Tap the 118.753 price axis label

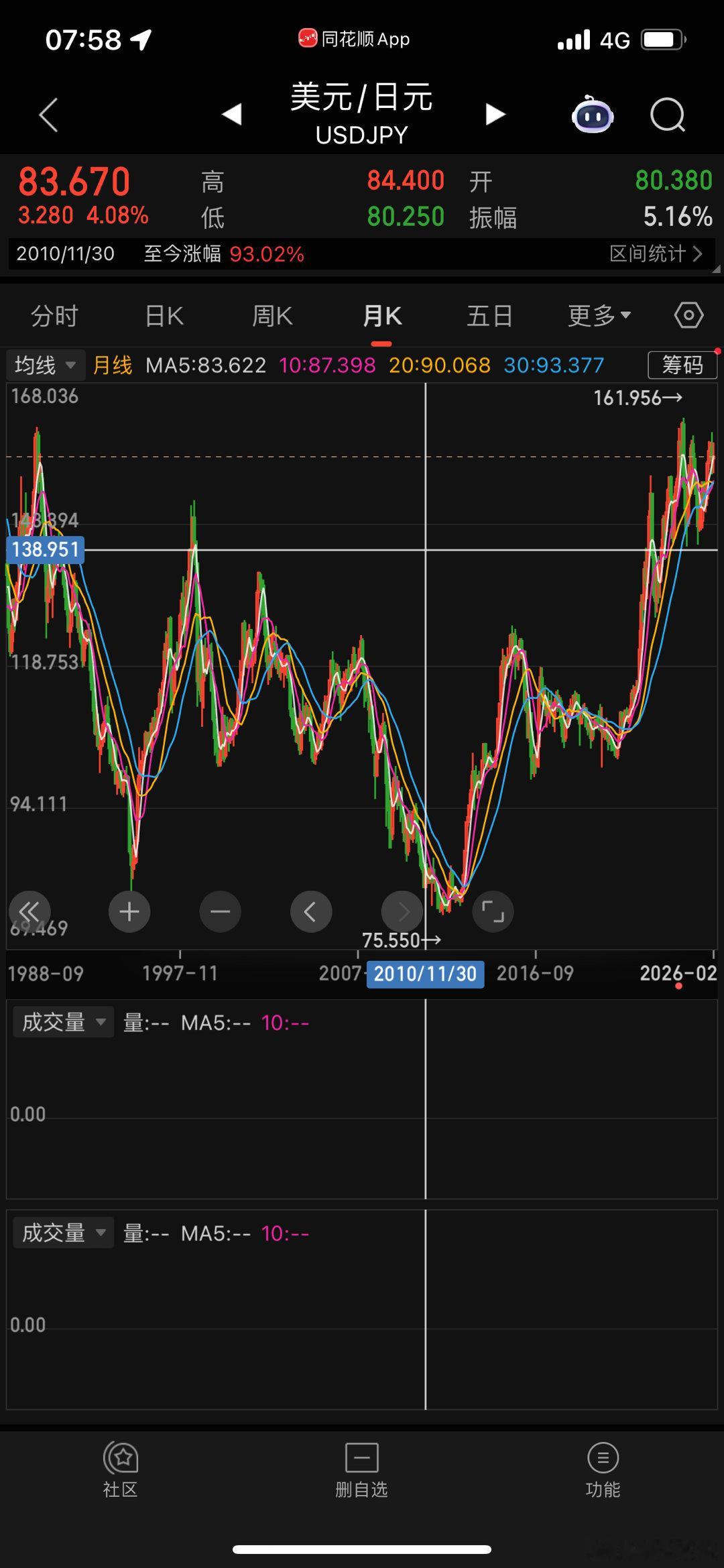[44, 663]
